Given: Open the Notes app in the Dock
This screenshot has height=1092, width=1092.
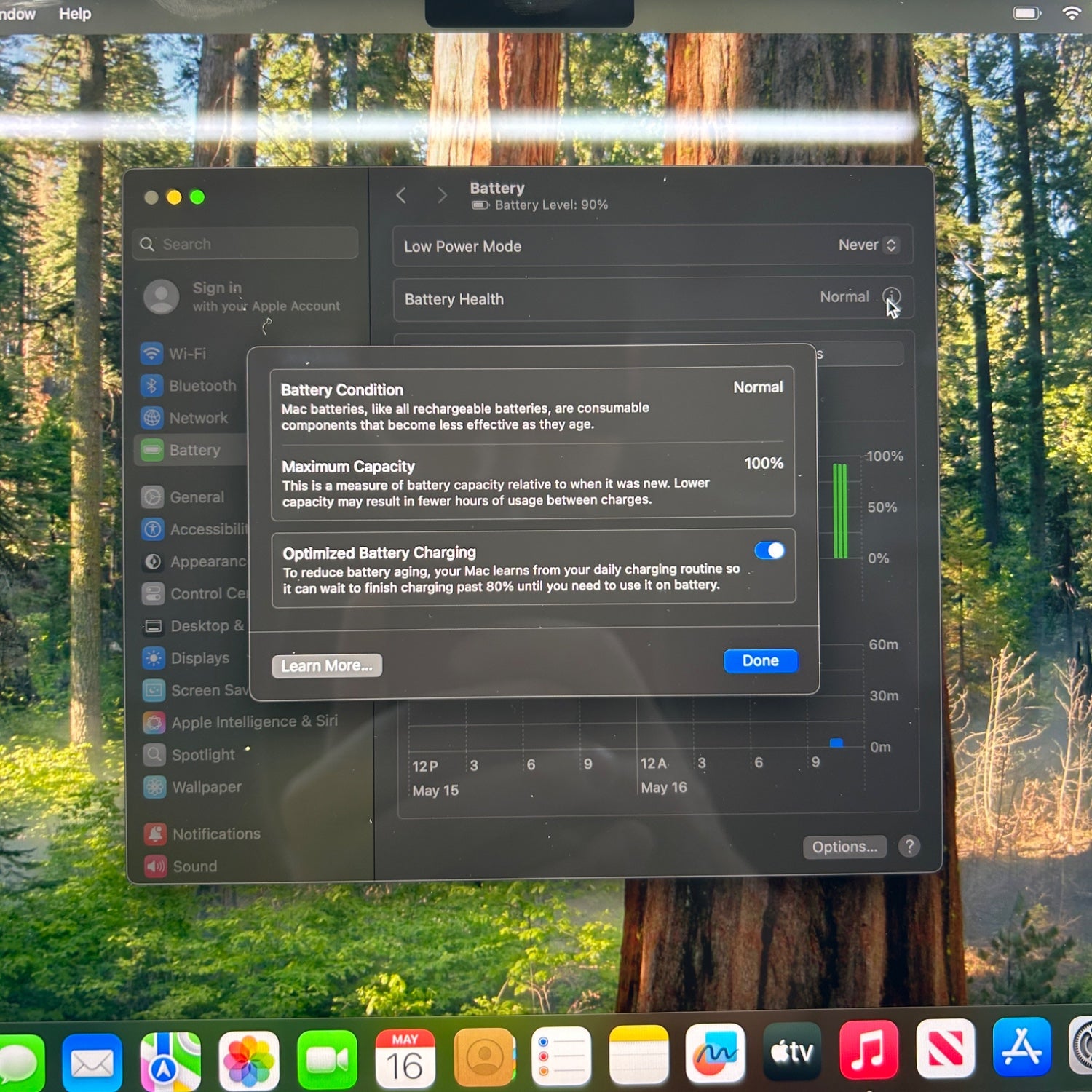Looking at the screenshot, I should [x=638, y=1053].
